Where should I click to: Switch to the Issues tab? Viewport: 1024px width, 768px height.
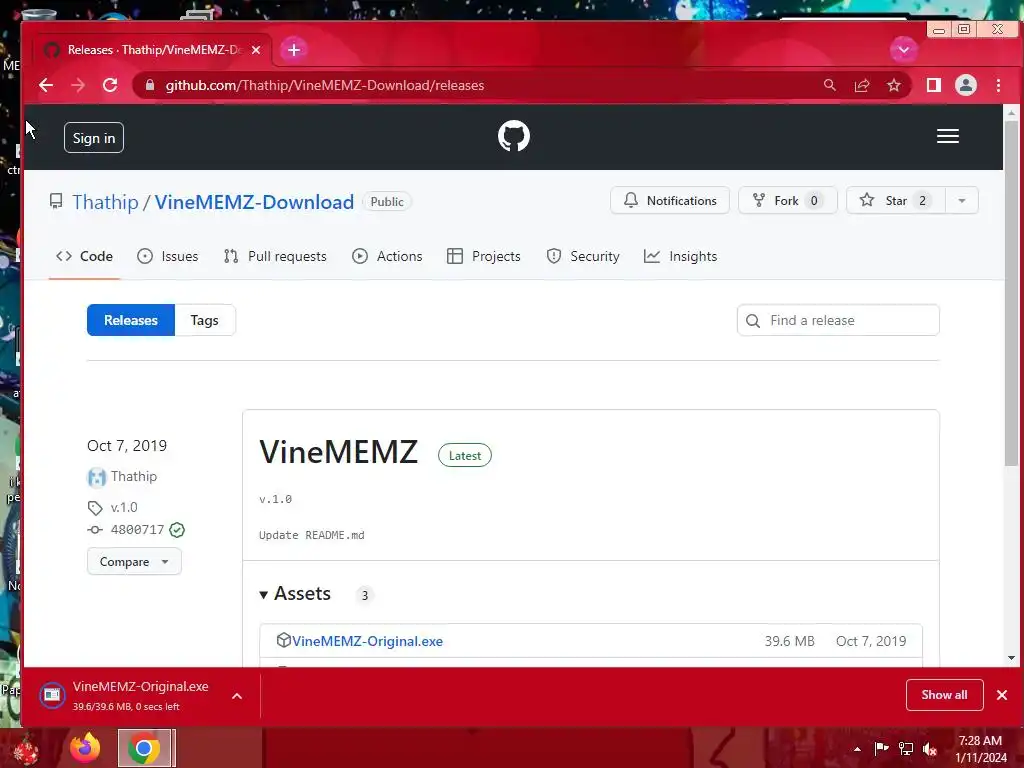pyautogui.click(x=168, y=256)
